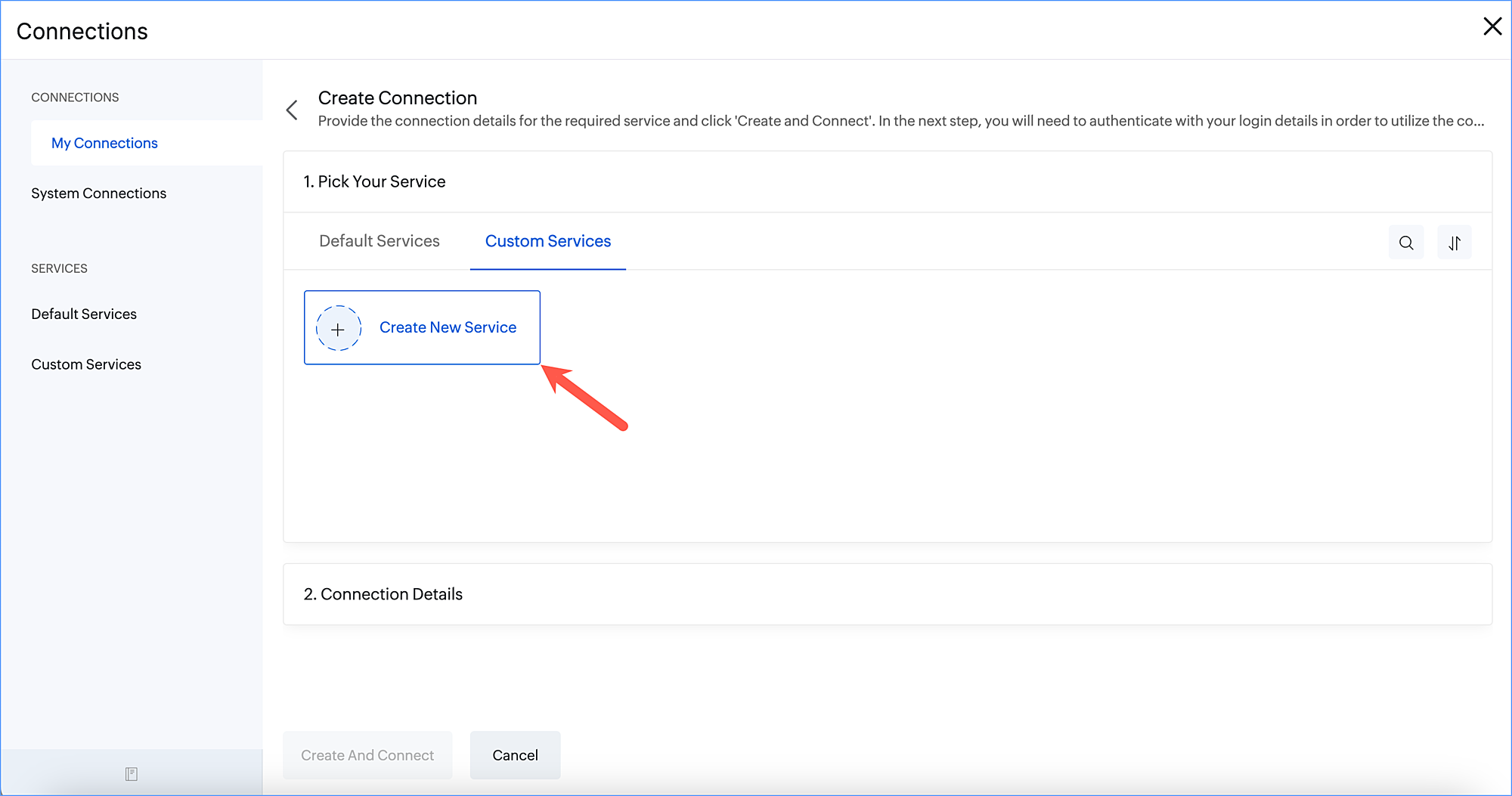Close the Connections dialog with the X icon
This screenshot has width=1512, height=796.
click(1492, 26)
